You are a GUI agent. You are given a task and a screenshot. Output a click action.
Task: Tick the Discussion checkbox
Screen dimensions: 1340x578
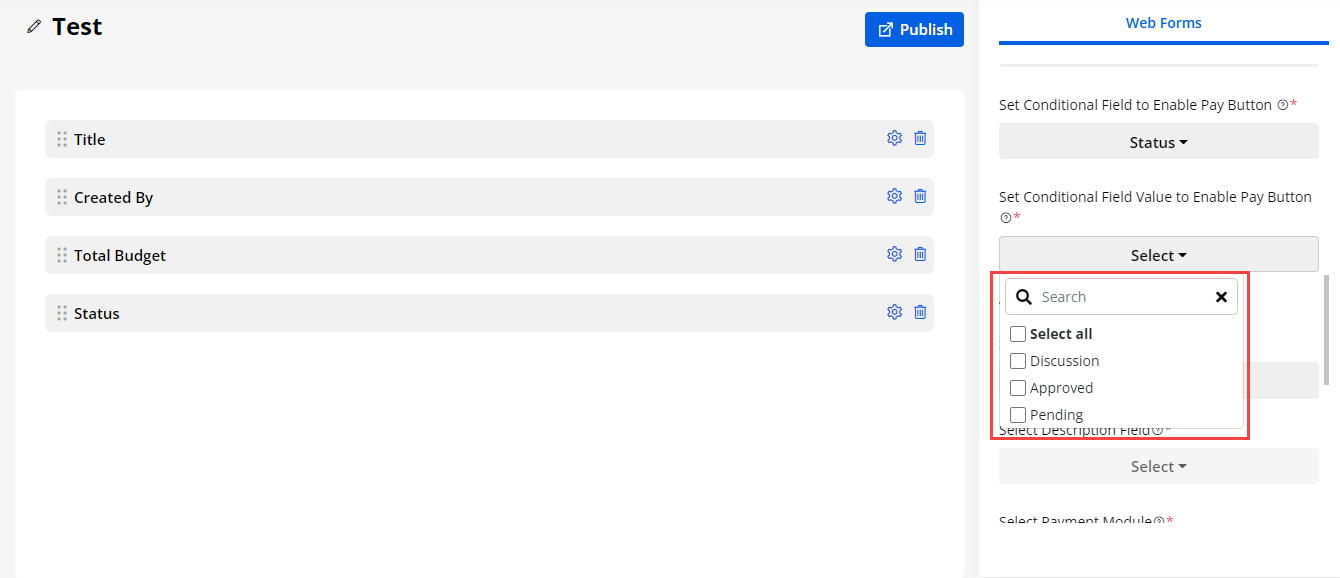tap(1018, 361)
